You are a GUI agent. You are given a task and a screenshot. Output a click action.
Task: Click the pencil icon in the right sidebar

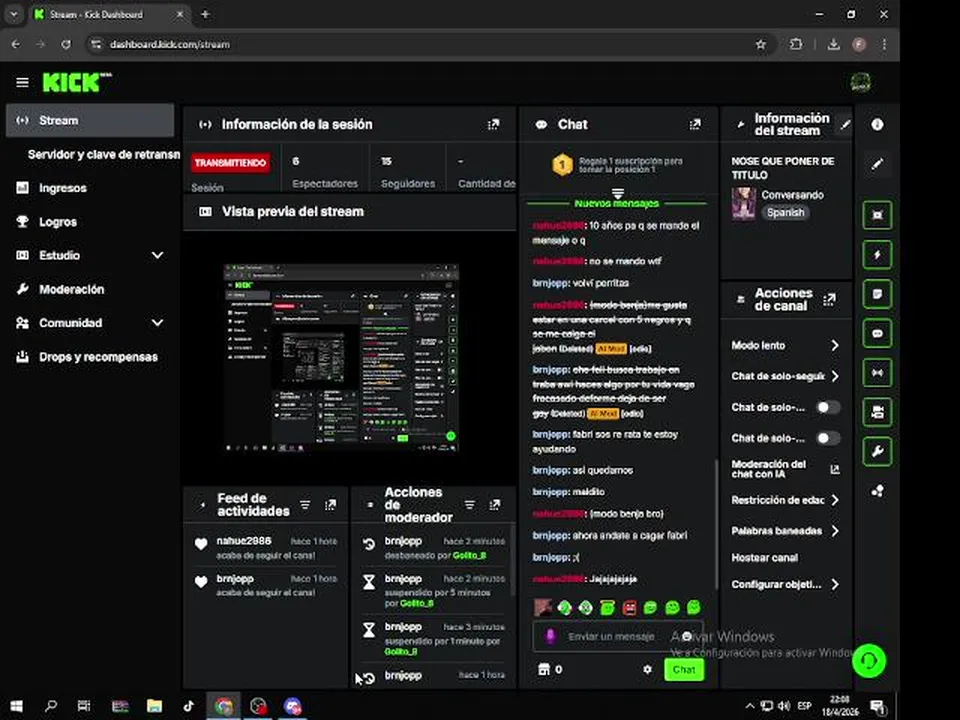[x=877, y=164]
